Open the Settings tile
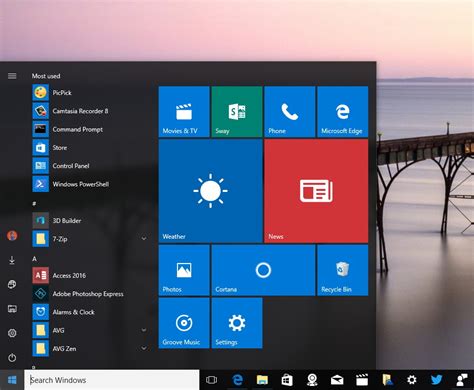This screenshot has width=474, height=390. (237, 323)
